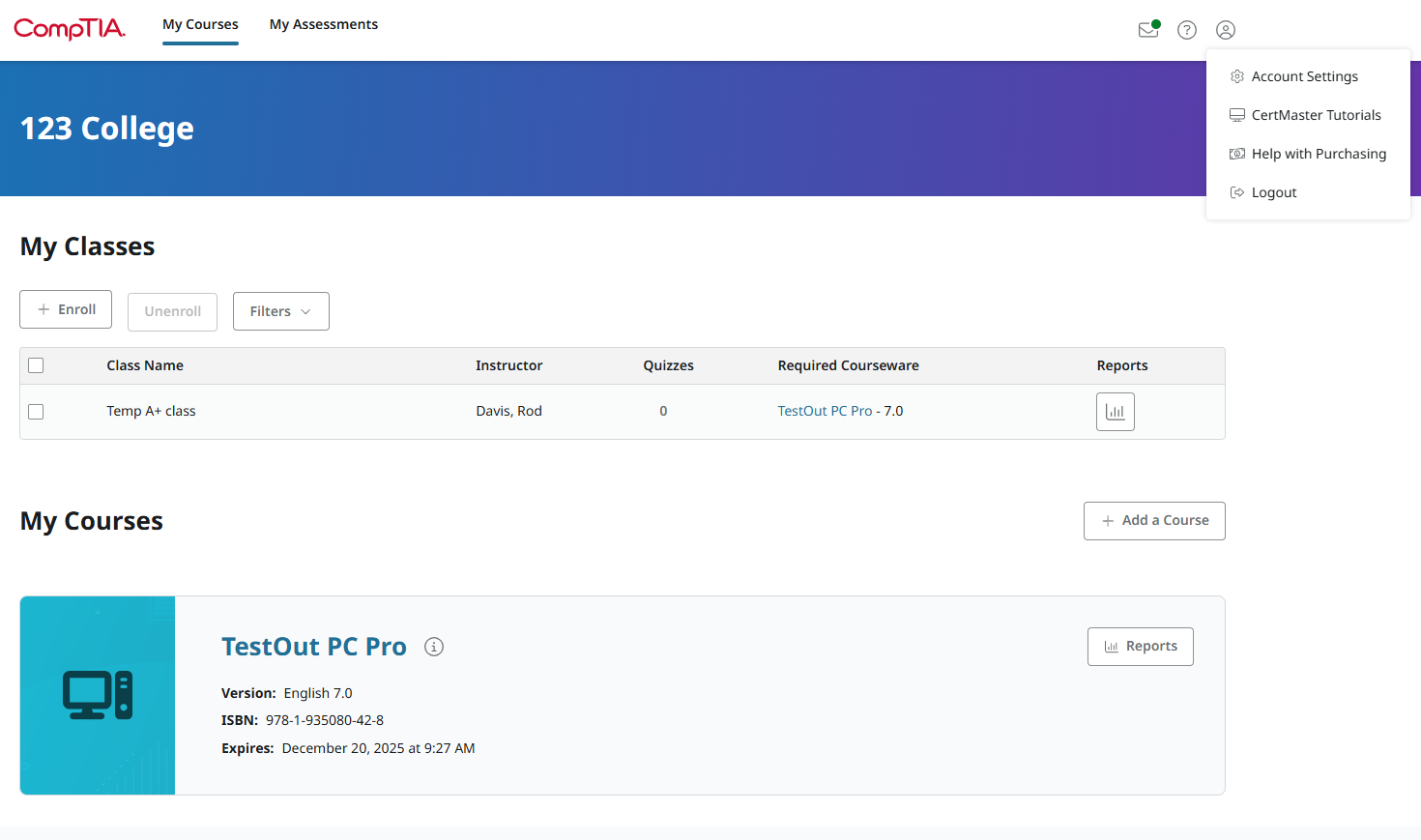Click the expiry date December 20, 2025
This screenshot has width=1421, height=840.
click(378, 748)
